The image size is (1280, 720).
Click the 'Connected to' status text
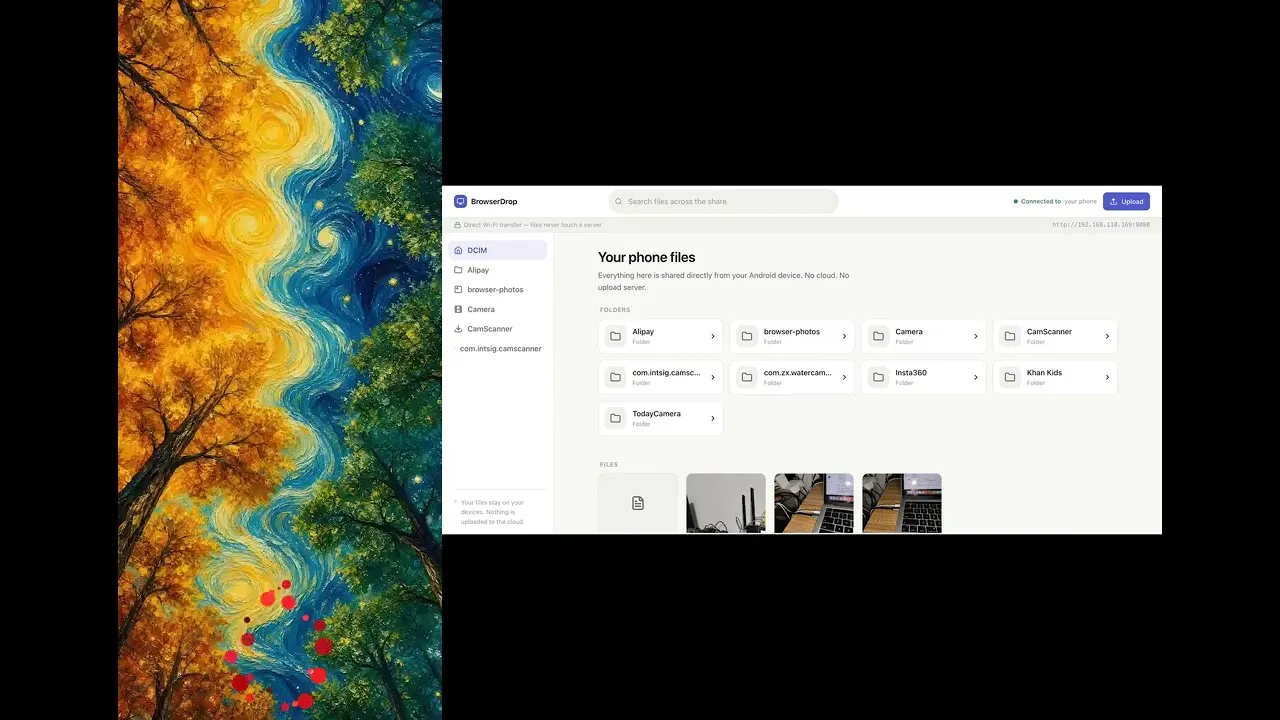(1041, 202)
